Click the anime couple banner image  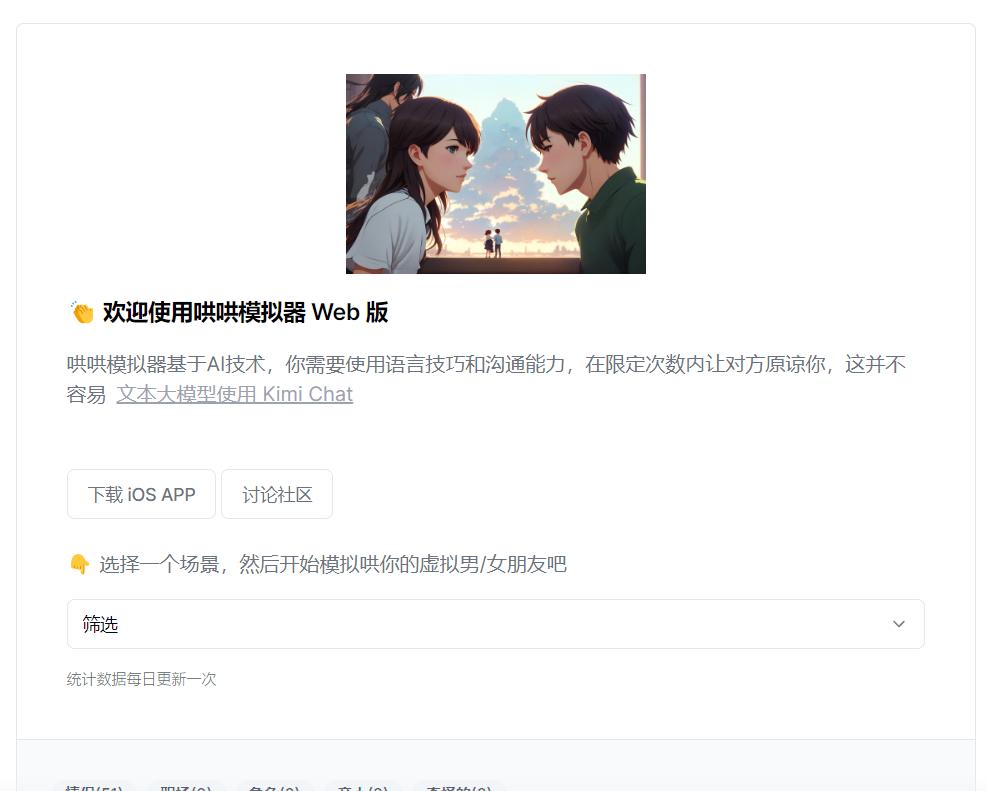click(496, 174)
